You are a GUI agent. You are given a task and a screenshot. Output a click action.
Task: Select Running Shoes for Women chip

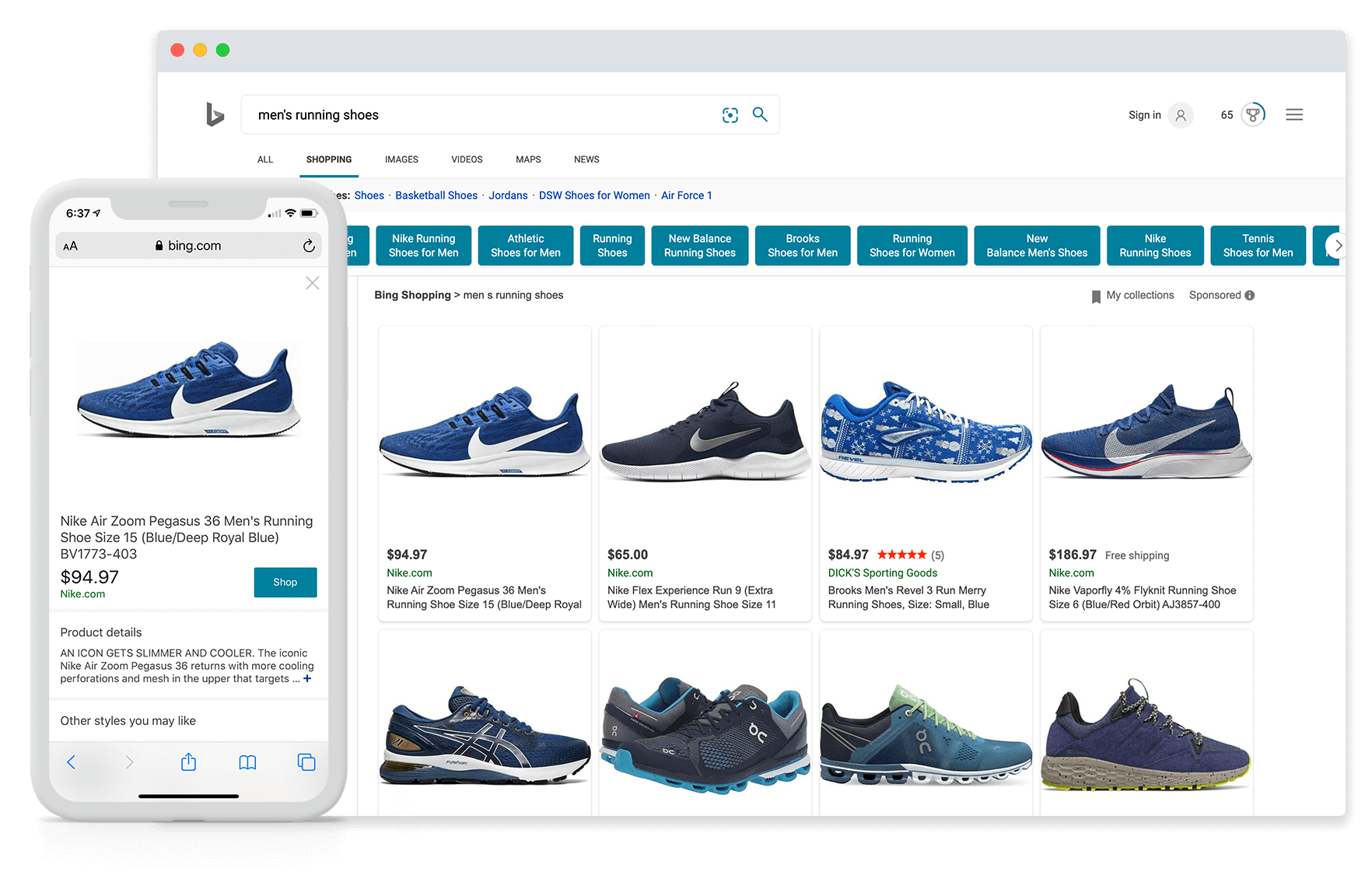click(912, 246)
